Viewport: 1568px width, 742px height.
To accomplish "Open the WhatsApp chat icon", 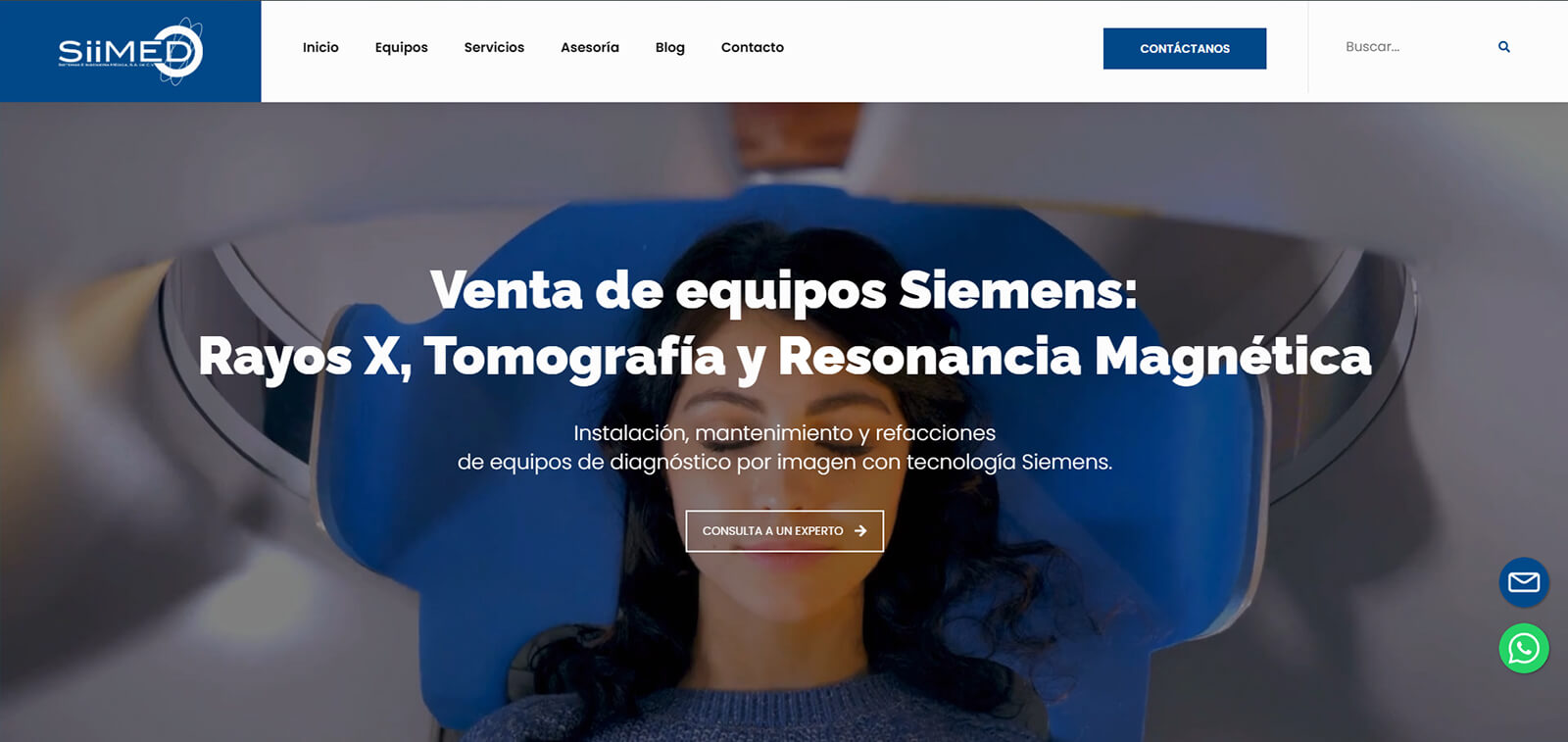I will pyautogui.click(x=1524, y=649).
